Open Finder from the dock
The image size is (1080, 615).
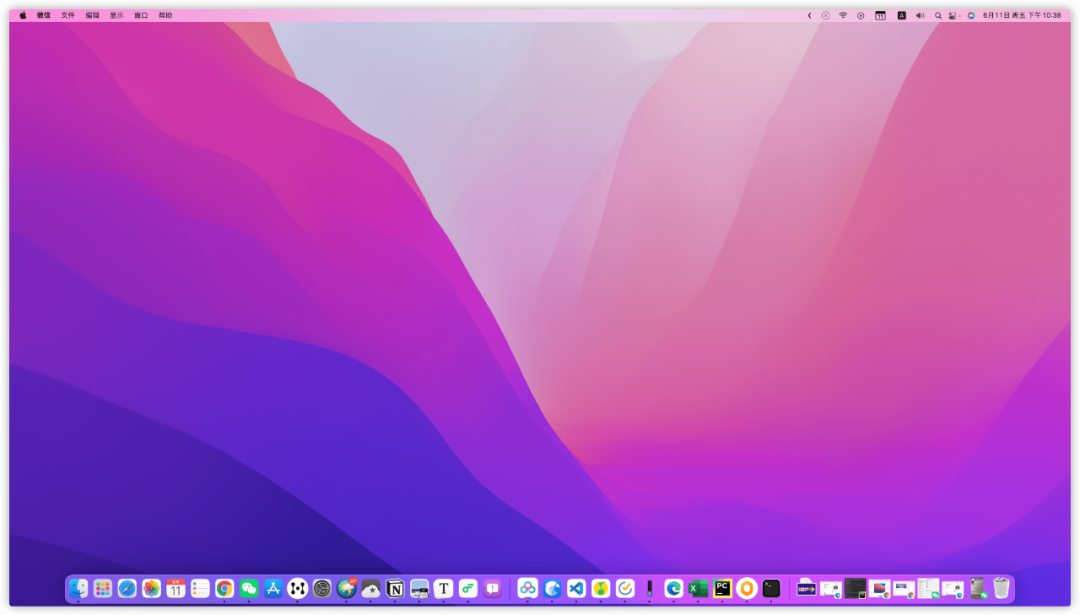click(x=79, y=588)
